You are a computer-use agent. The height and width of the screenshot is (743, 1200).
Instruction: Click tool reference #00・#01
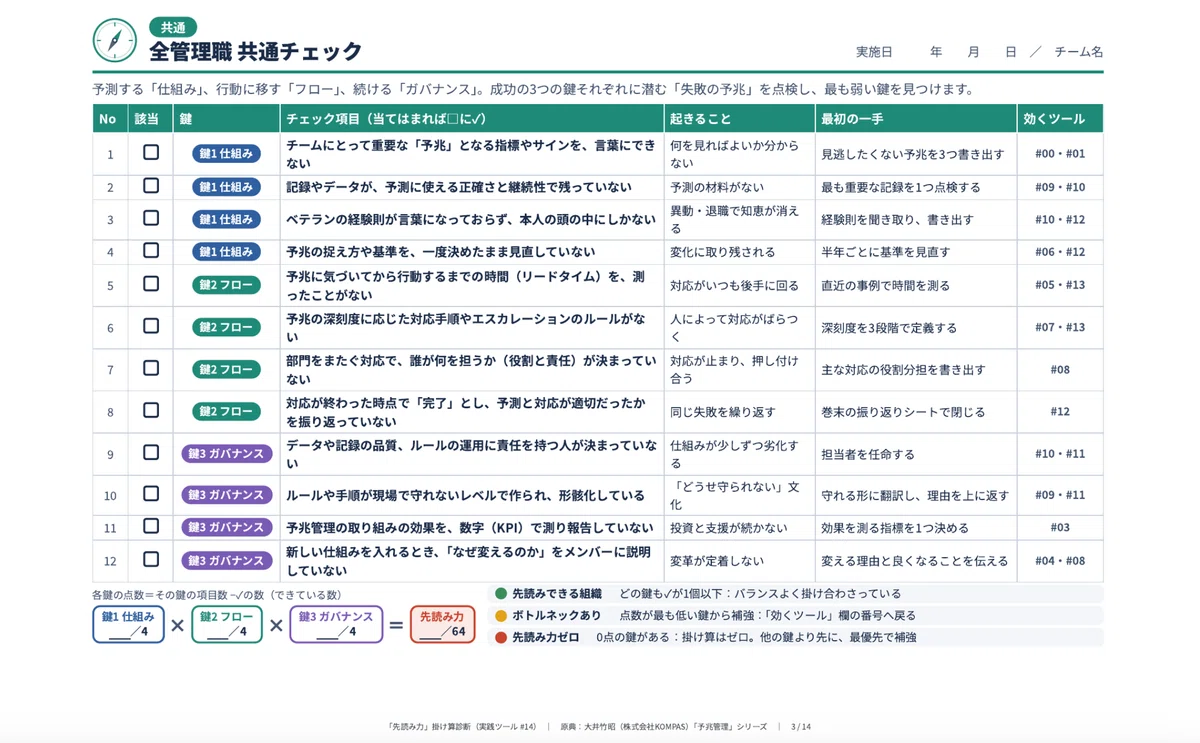[1060, 155]
